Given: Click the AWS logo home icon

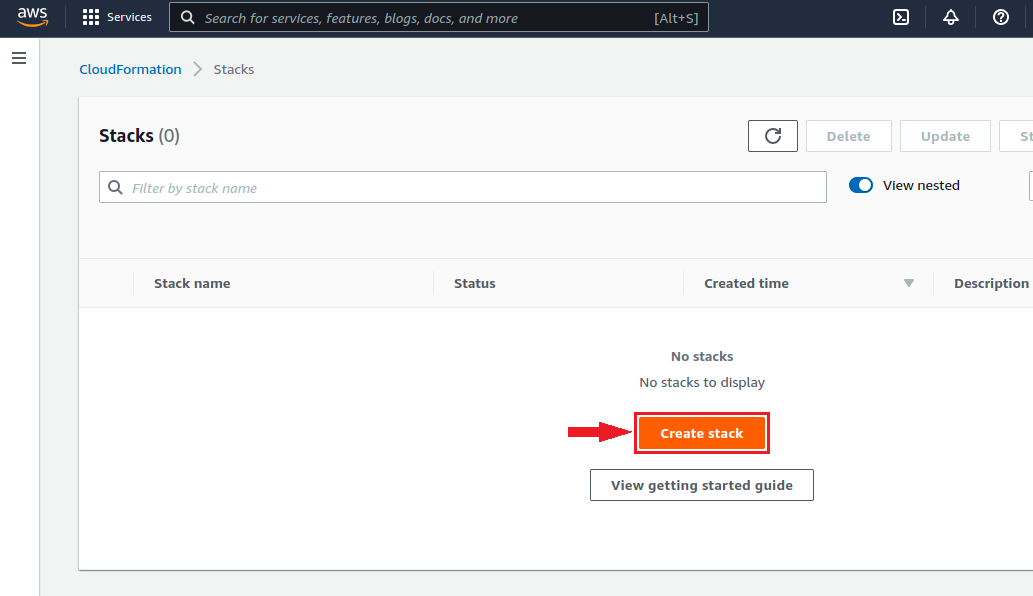Looking at the screenshot, I should pos(32,17).
